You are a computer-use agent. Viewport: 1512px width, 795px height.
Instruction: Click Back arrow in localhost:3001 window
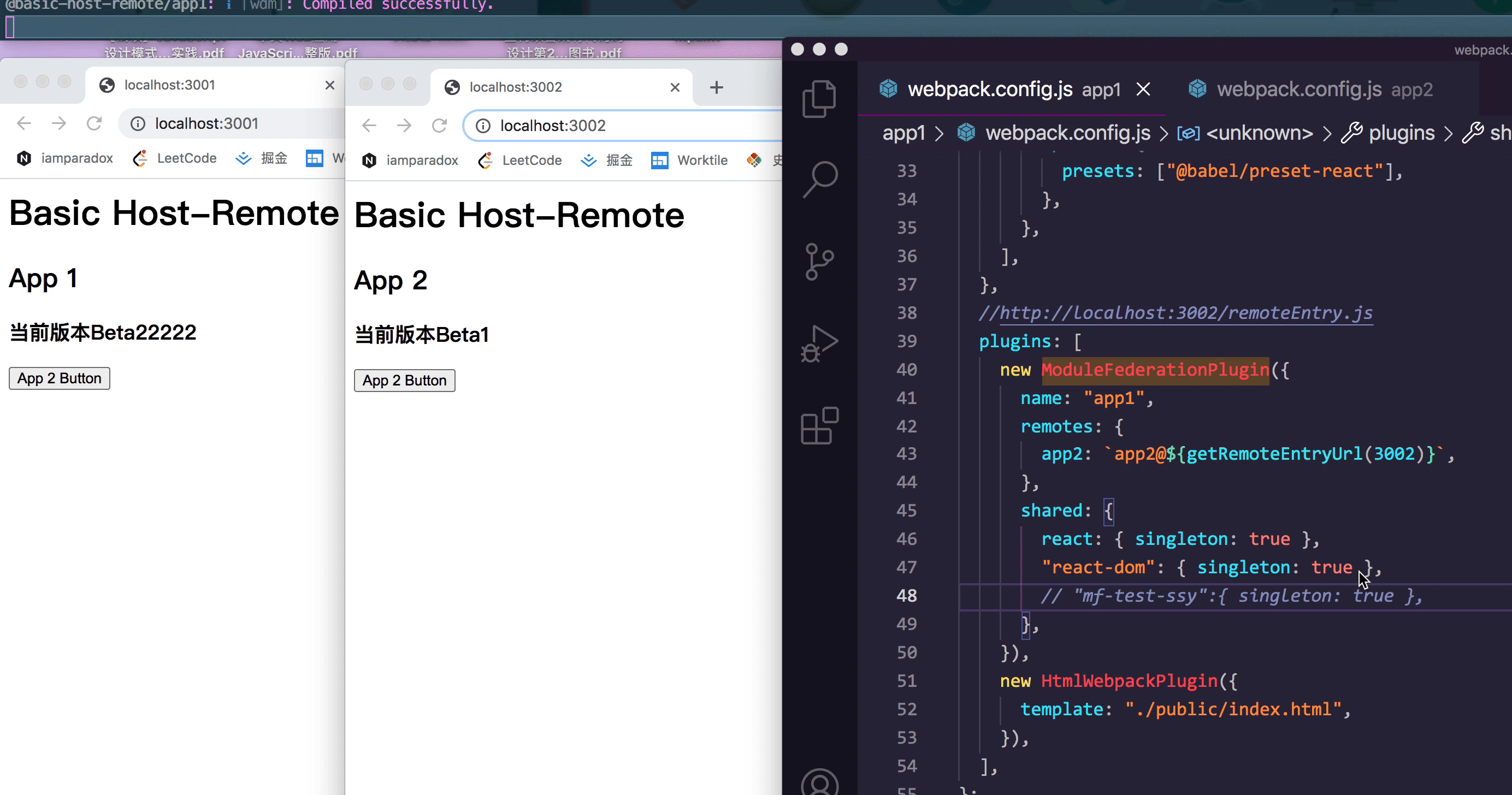coord(24,123)
